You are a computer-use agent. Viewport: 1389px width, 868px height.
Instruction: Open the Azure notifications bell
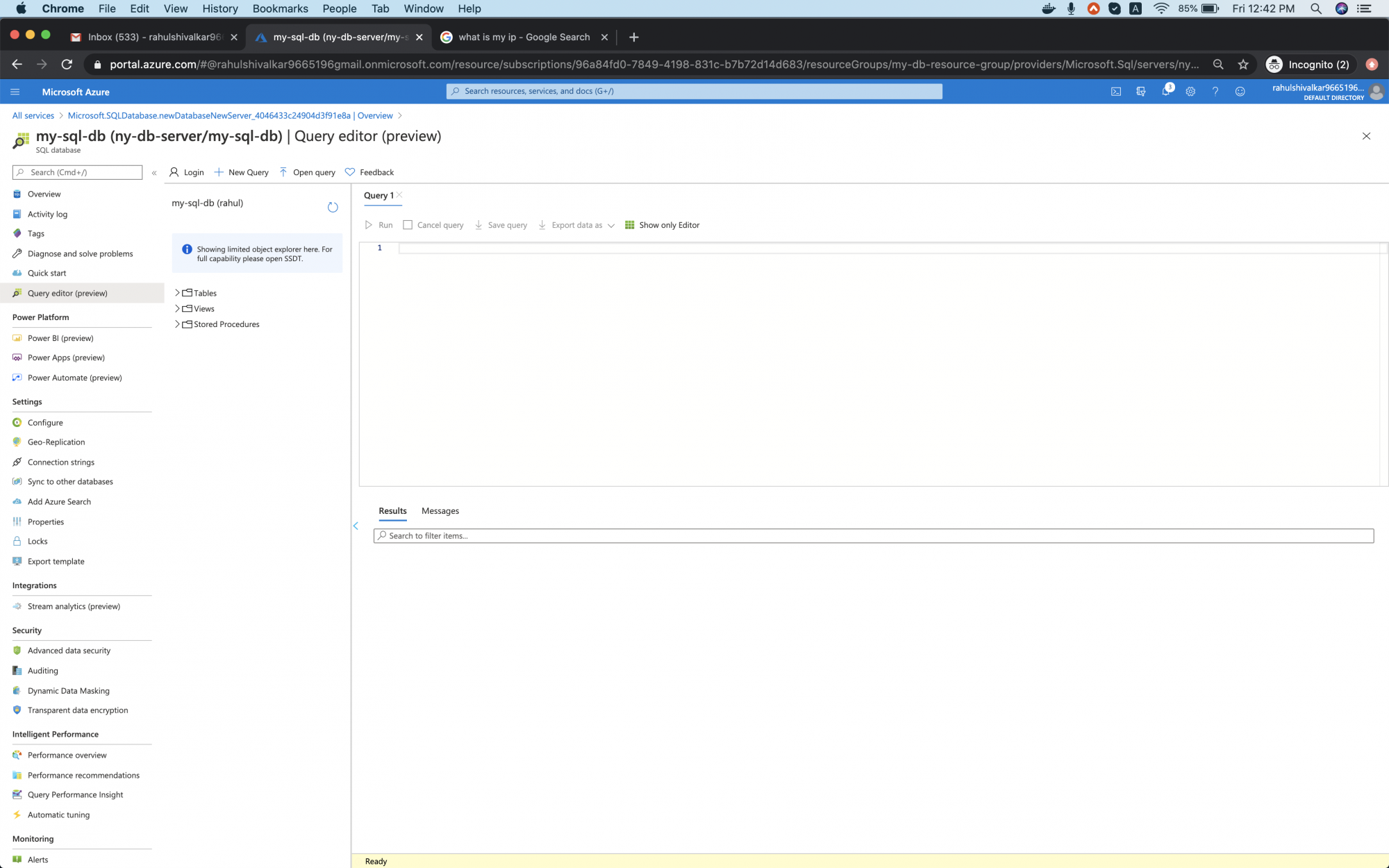click(x=1167, y=91)
